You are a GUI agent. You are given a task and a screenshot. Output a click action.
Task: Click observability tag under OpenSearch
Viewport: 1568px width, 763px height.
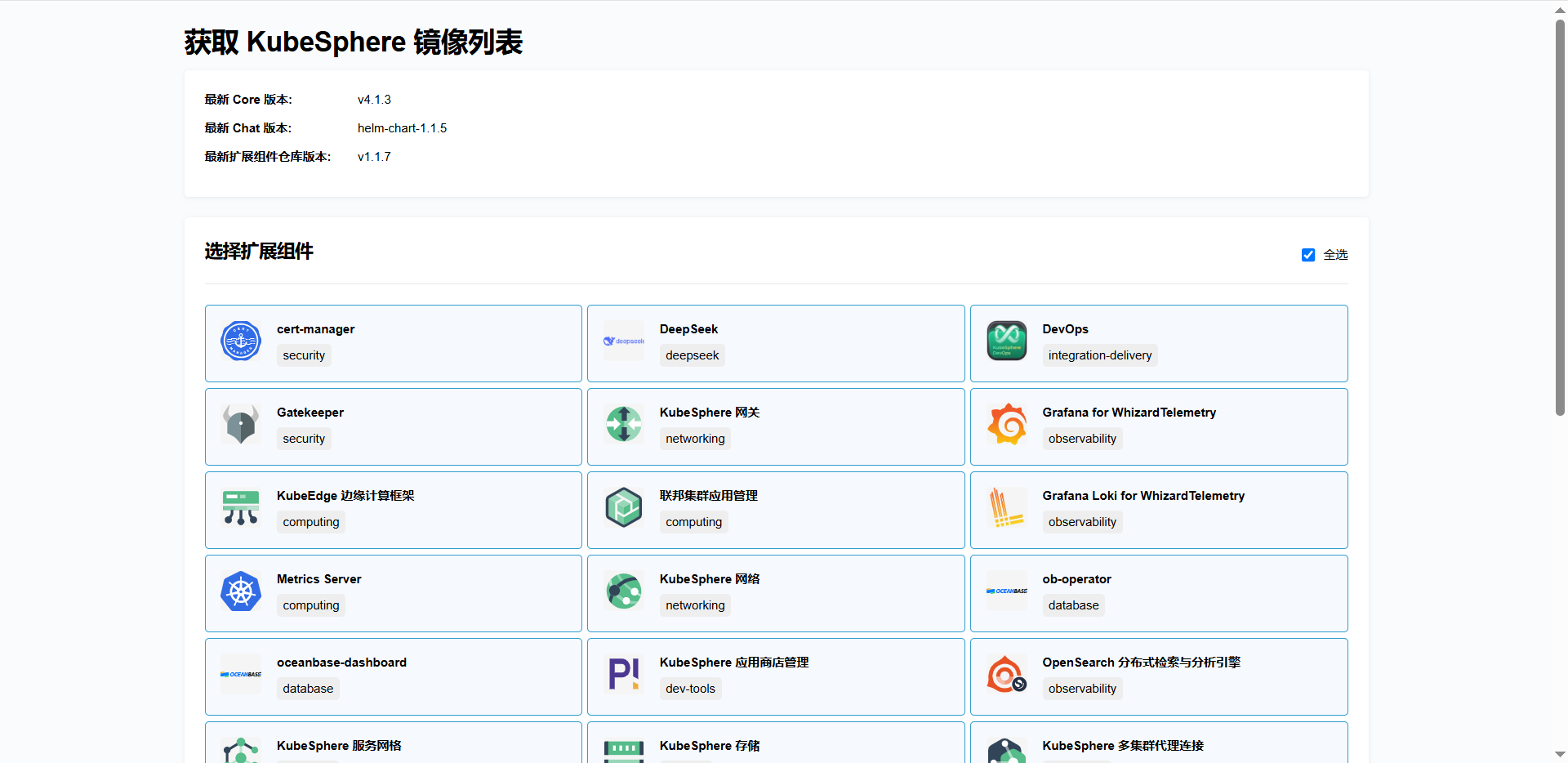coord(1082,689)
